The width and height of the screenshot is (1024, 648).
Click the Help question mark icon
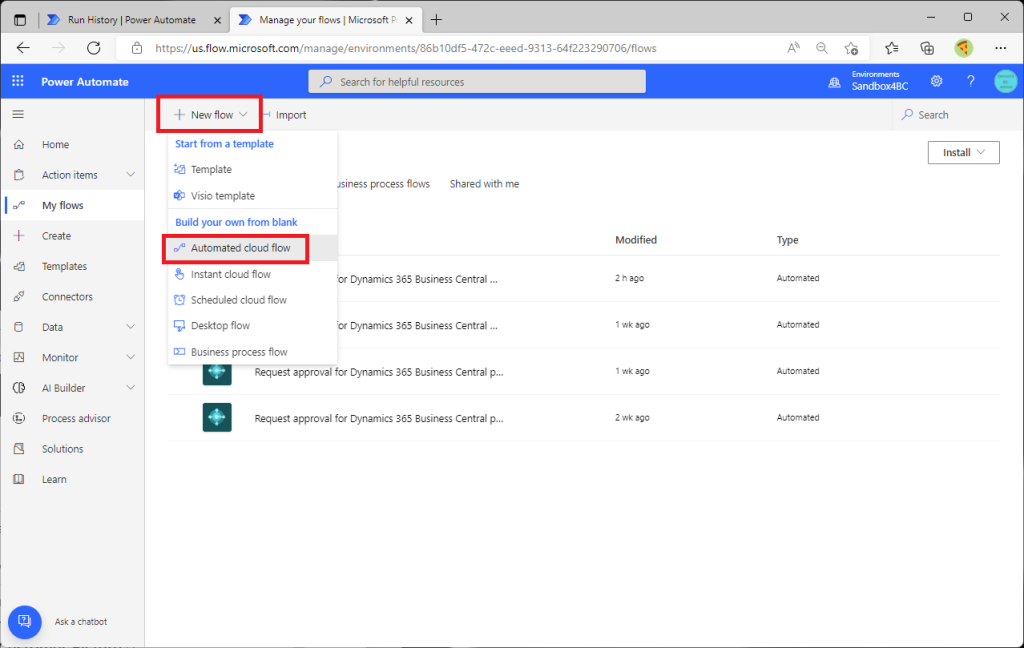(x=970, y=81)
